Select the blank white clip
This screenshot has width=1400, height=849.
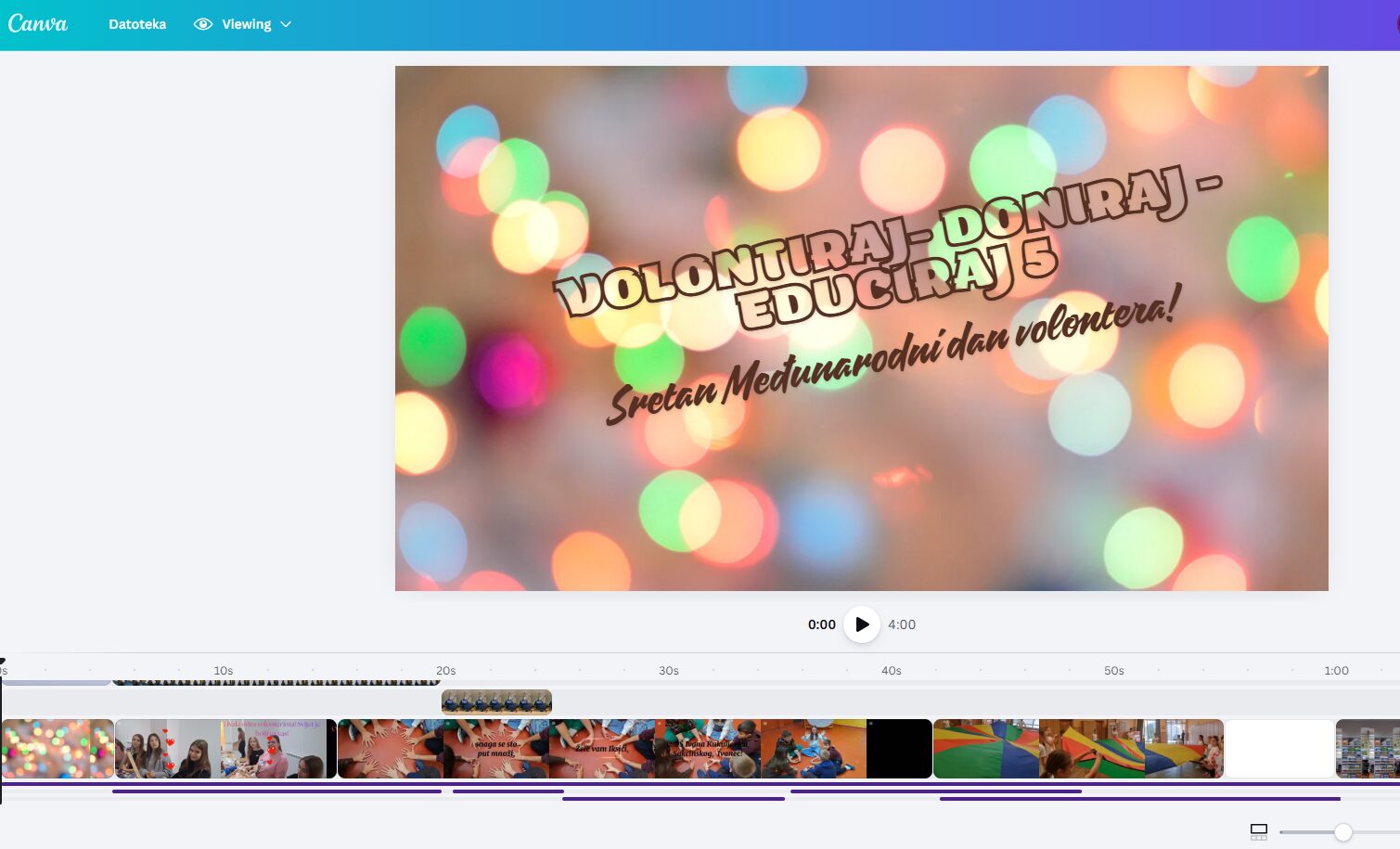coord(1279,749)
